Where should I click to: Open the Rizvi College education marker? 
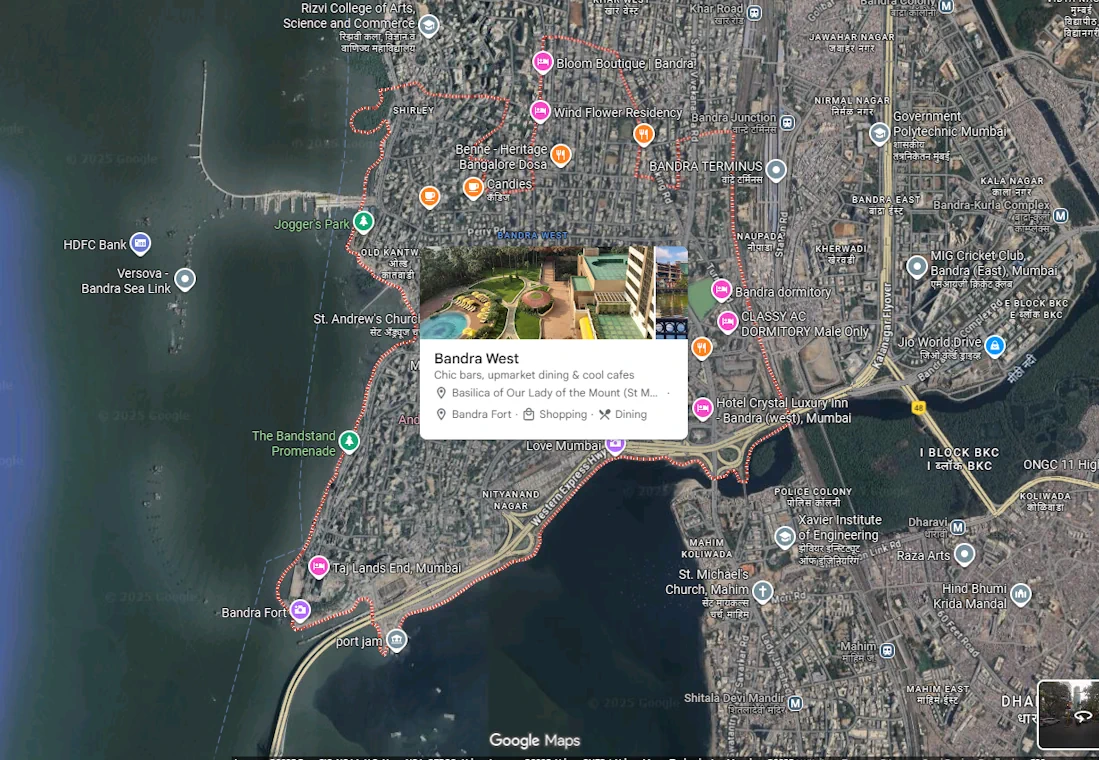428,26
